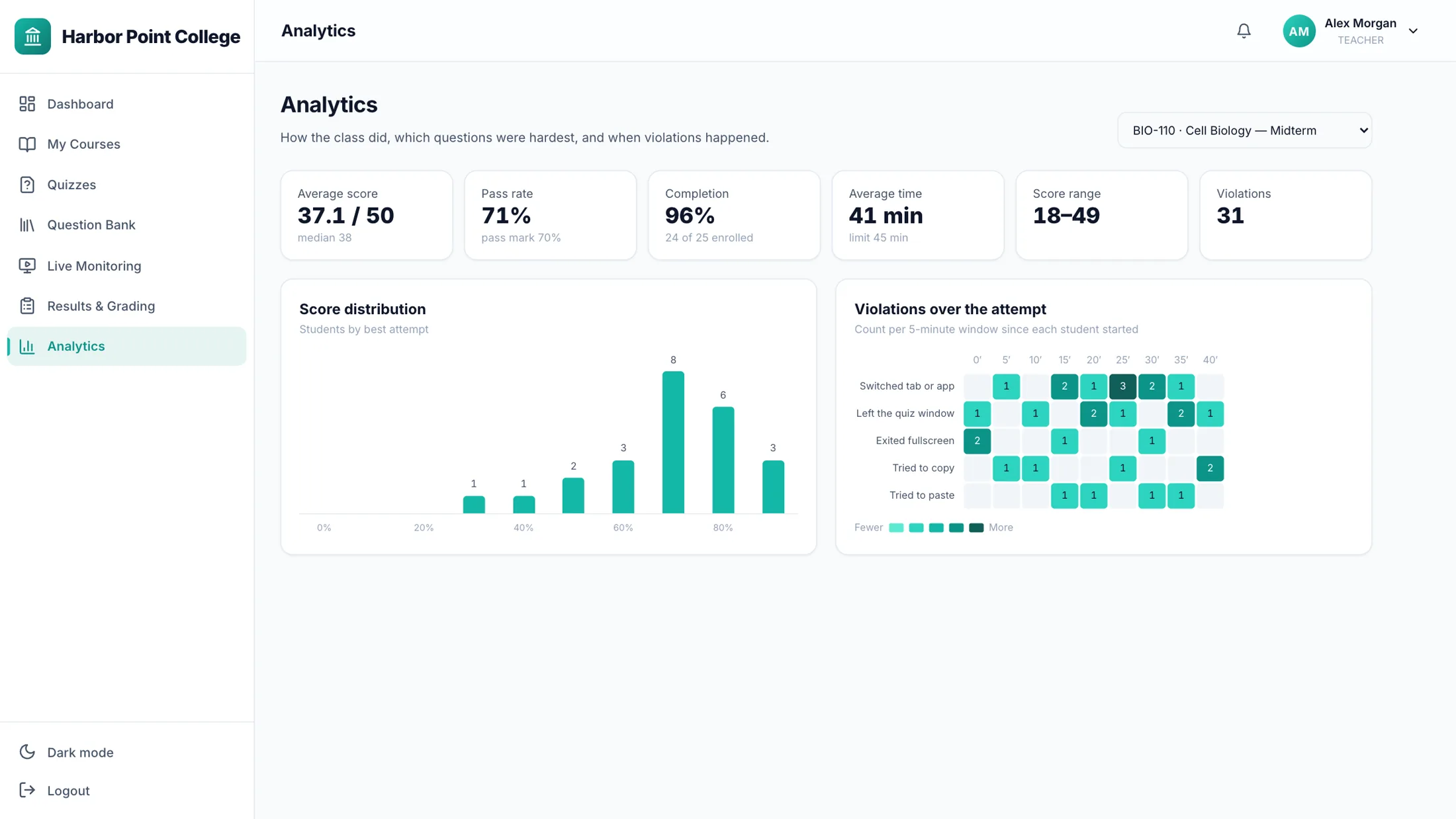Image resolution: width=1456 pixels, height=819 pixels.
Task: Navigate to Quizzes
Action: (x=127, y=185)
